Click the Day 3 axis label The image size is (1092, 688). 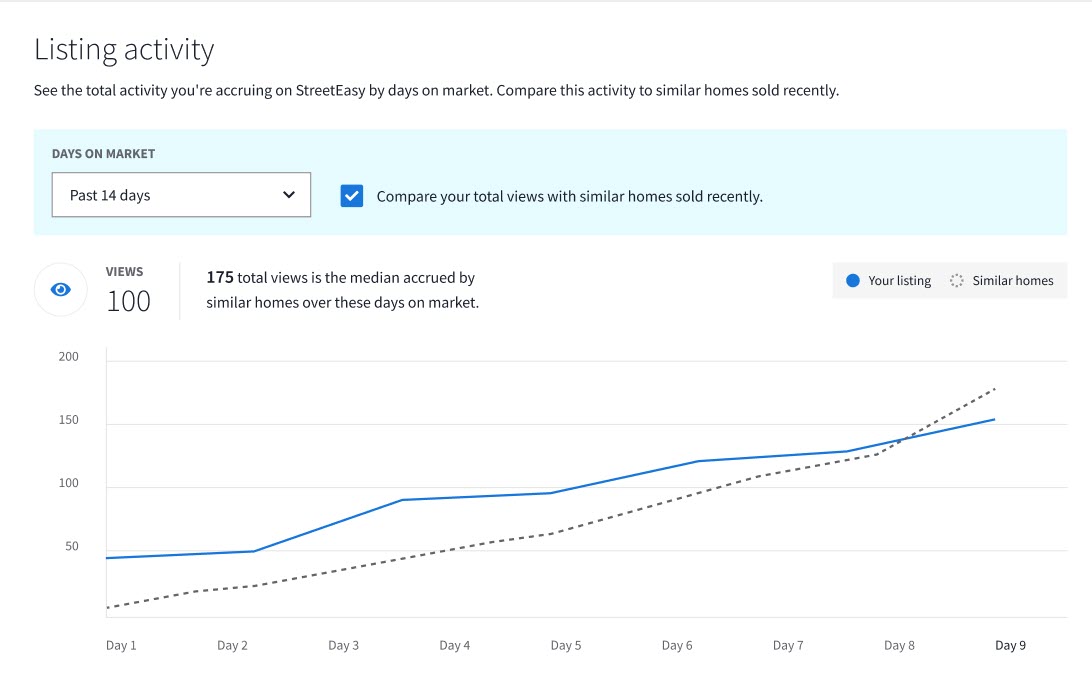(x=343, y=645)
